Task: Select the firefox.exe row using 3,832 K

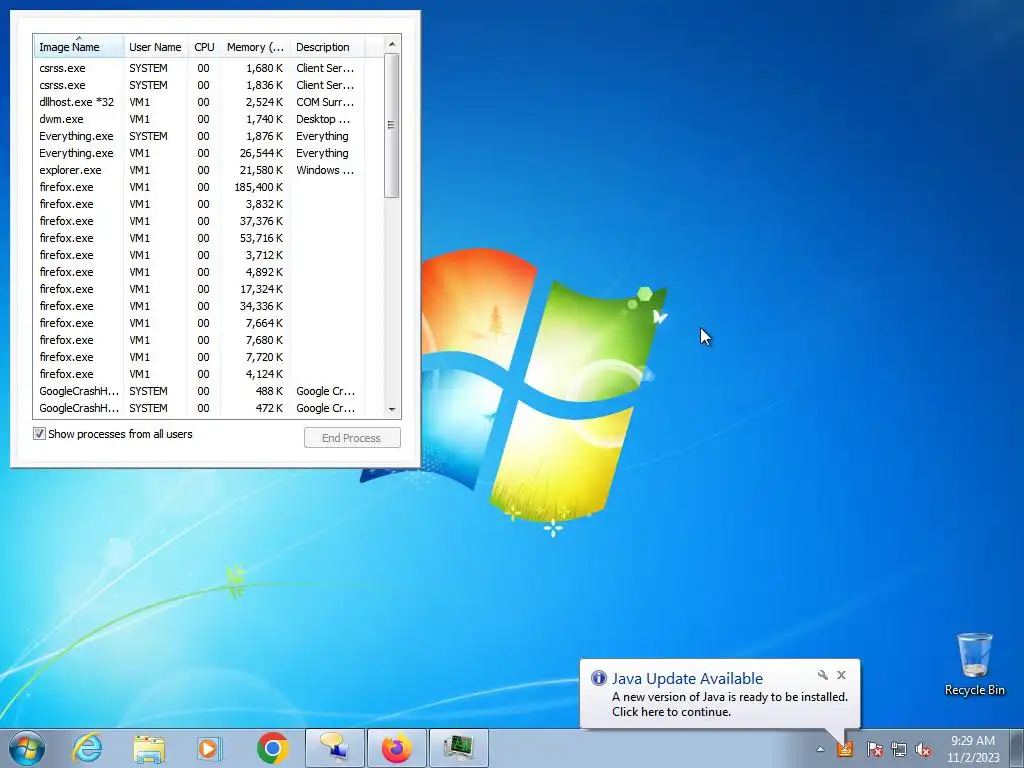Action: point(199,204)
